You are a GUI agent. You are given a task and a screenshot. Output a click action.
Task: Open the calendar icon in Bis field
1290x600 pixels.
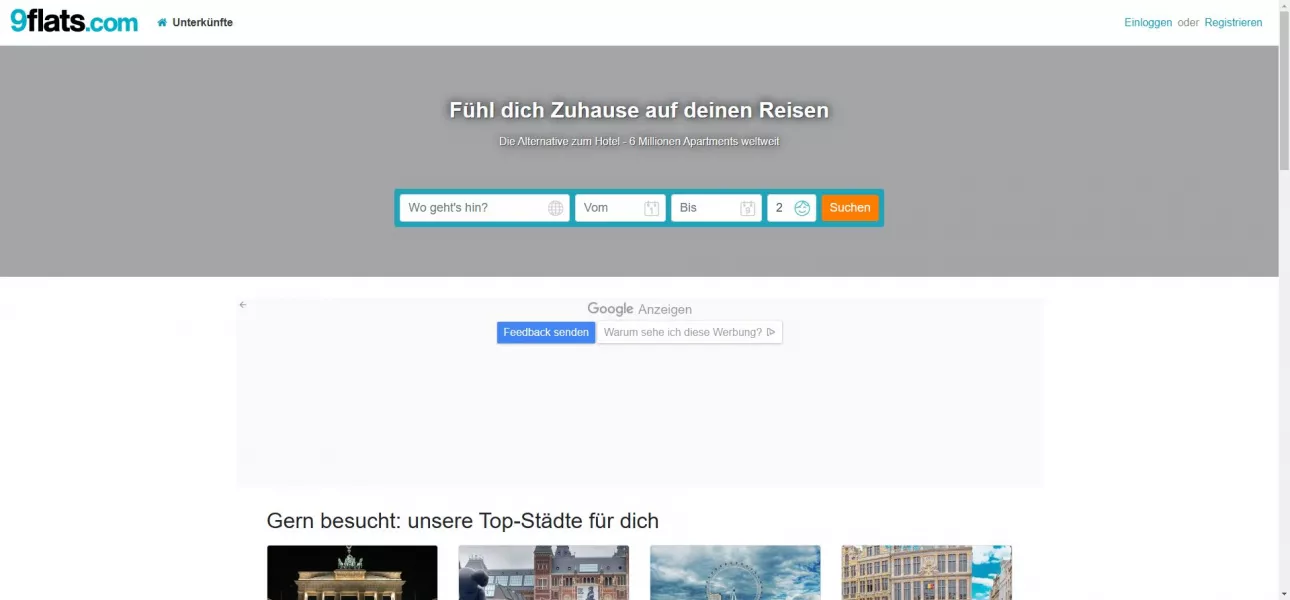tap(747, 208)
